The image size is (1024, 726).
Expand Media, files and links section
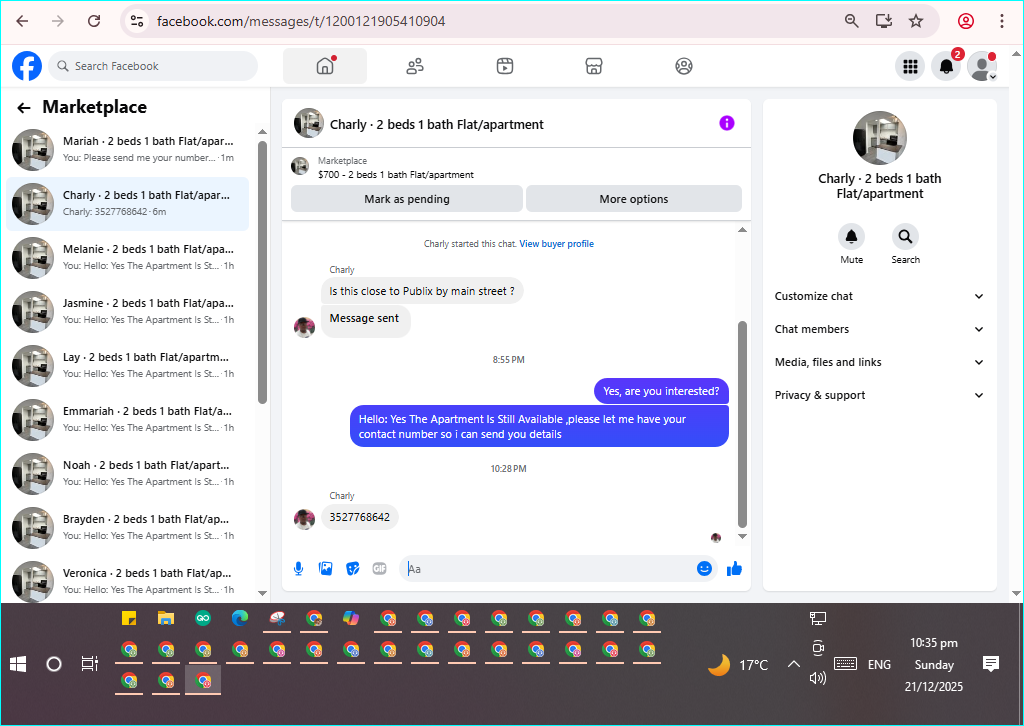pos(879,362)
